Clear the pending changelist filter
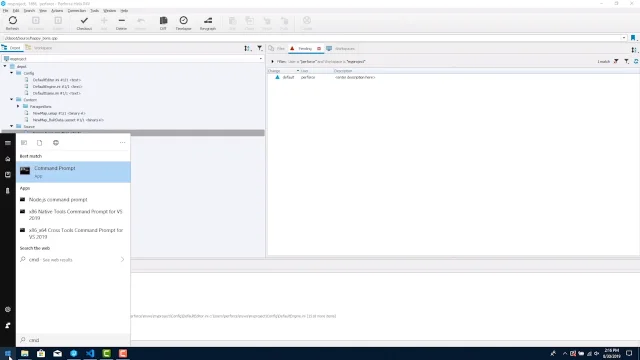 [616, 61]
